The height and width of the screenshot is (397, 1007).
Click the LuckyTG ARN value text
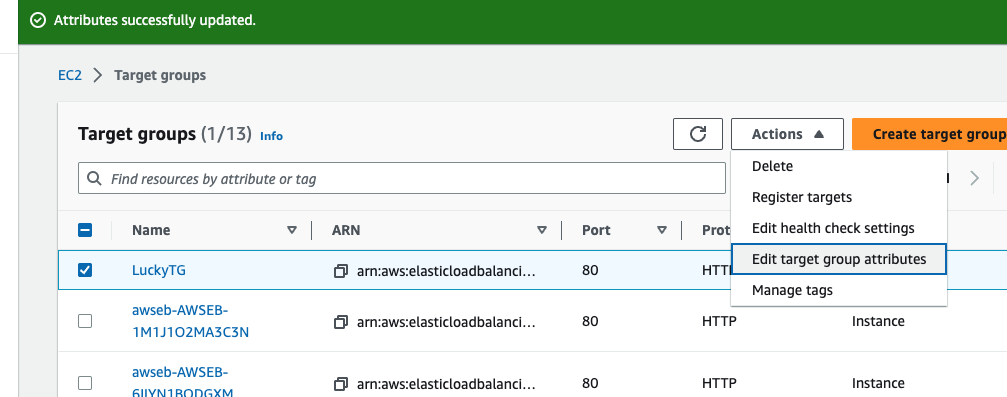pyautogui.click(x=446, y=271)
